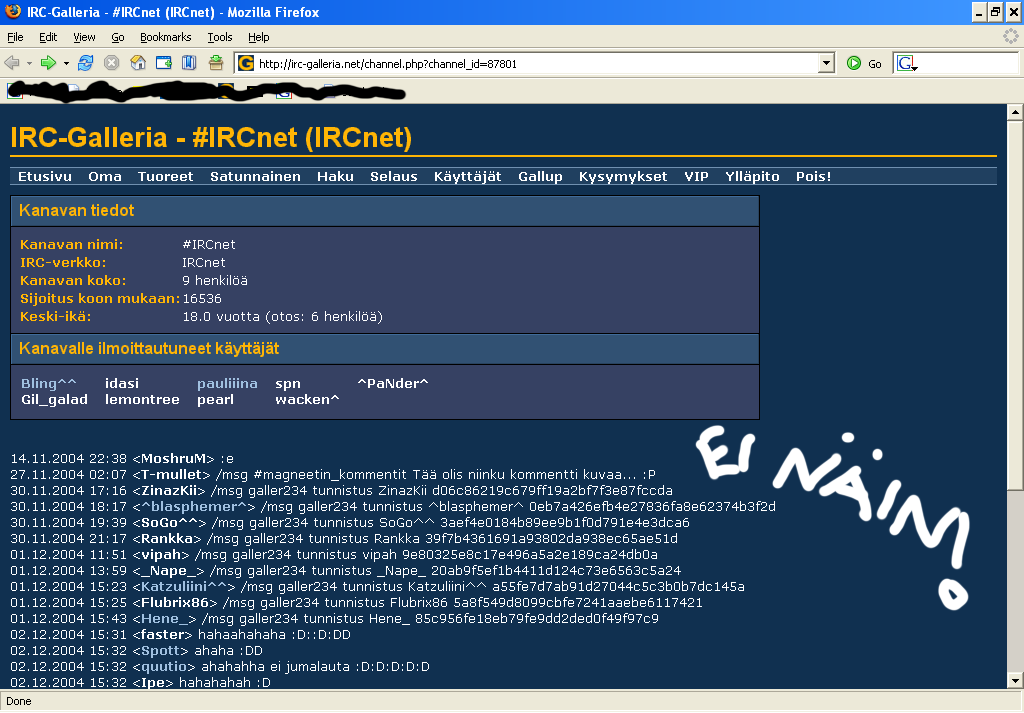Open a new tab with the new-tab icon
This screenshot has height=713, width=1024.
tap(162, 62)
